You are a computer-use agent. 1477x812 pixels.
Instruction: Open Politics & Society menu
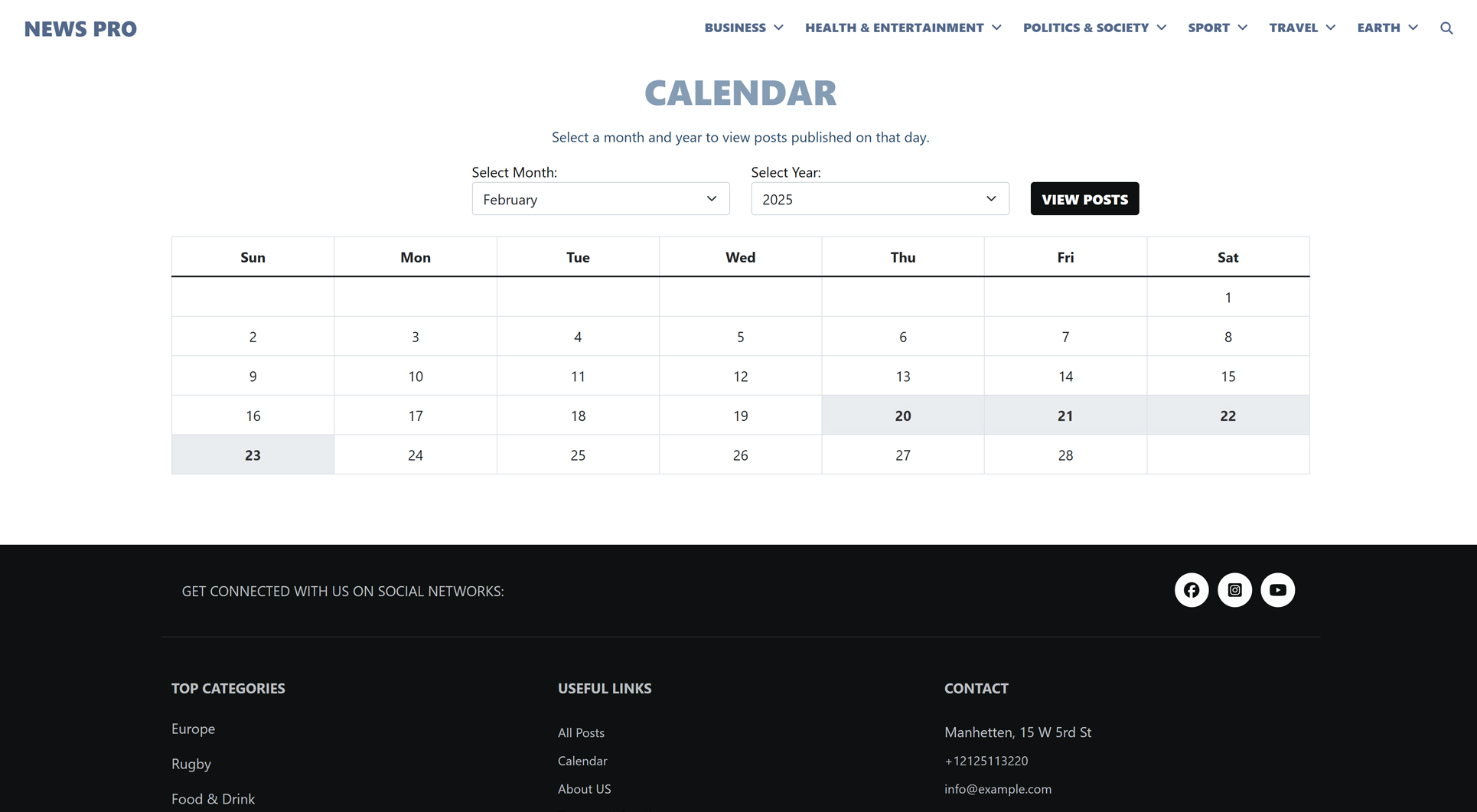(1094, 28)
